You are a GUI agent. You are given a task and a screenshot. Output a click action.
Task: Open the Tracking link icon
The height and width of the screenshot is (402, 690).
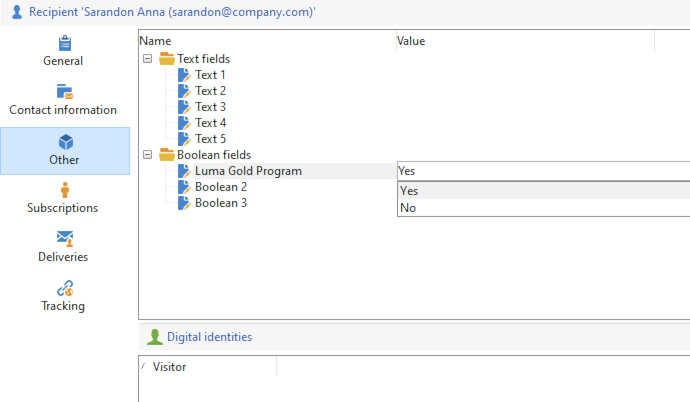64,288
